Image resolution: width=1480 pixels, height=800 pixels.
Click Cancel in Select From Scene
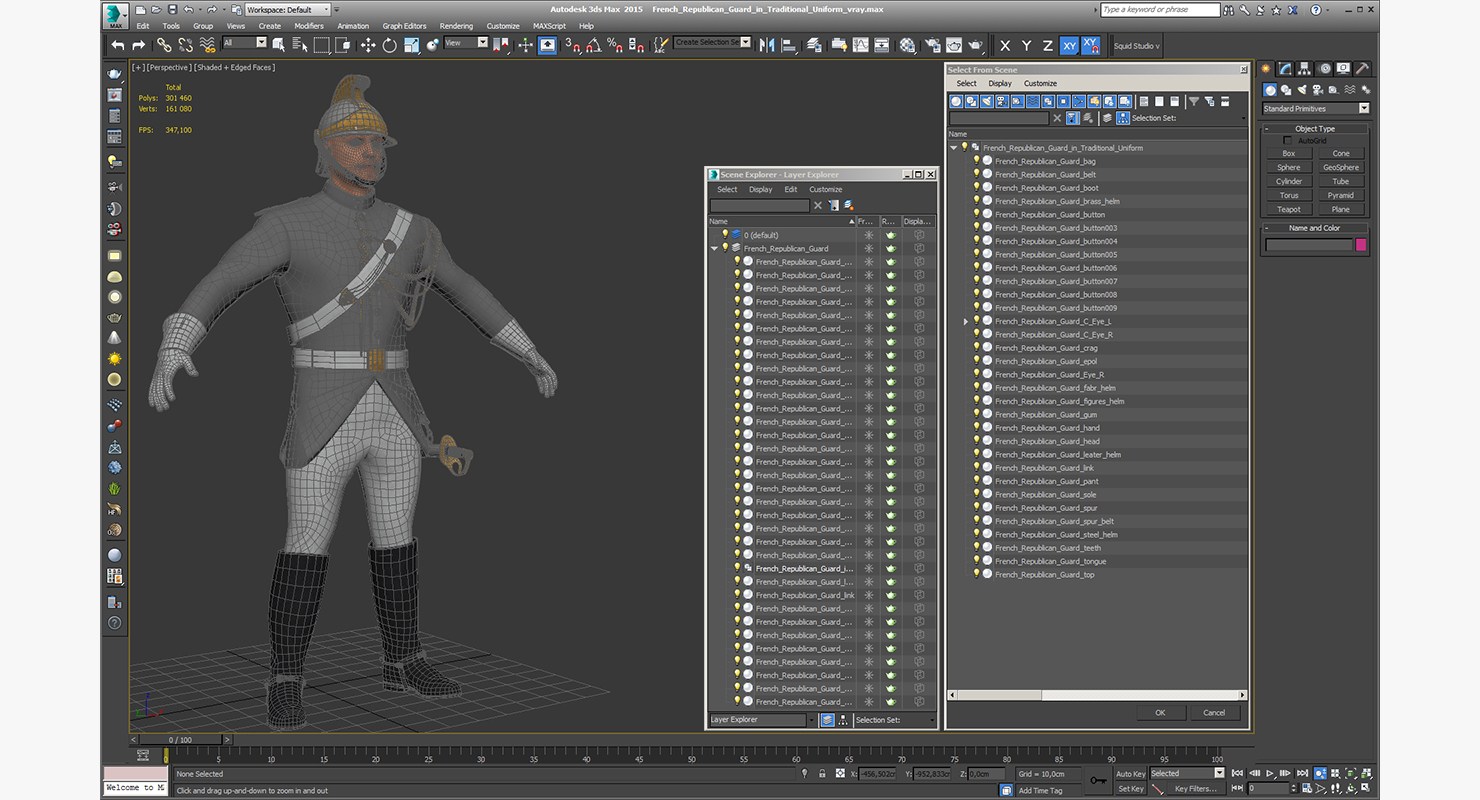point(1214,713)
